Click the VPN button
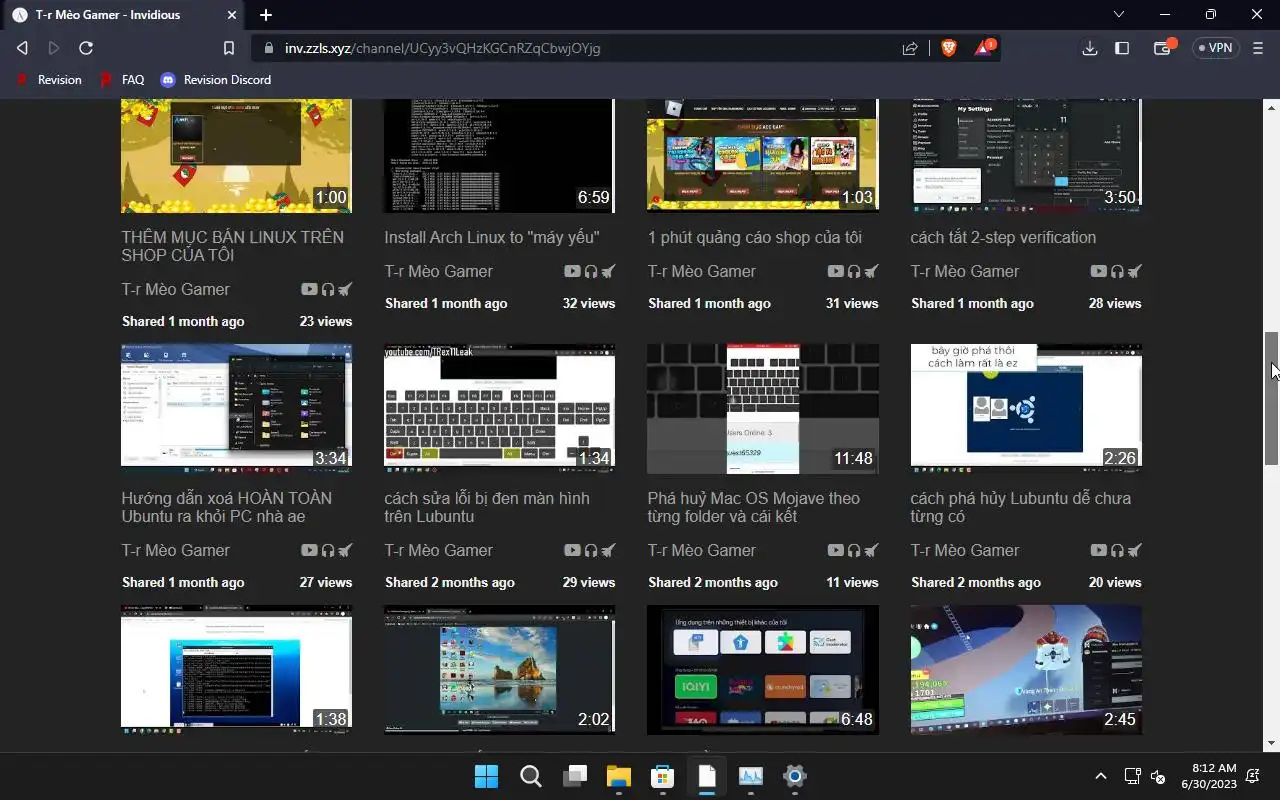Viewport: 1280px width, 800px height. [1216, 48]
